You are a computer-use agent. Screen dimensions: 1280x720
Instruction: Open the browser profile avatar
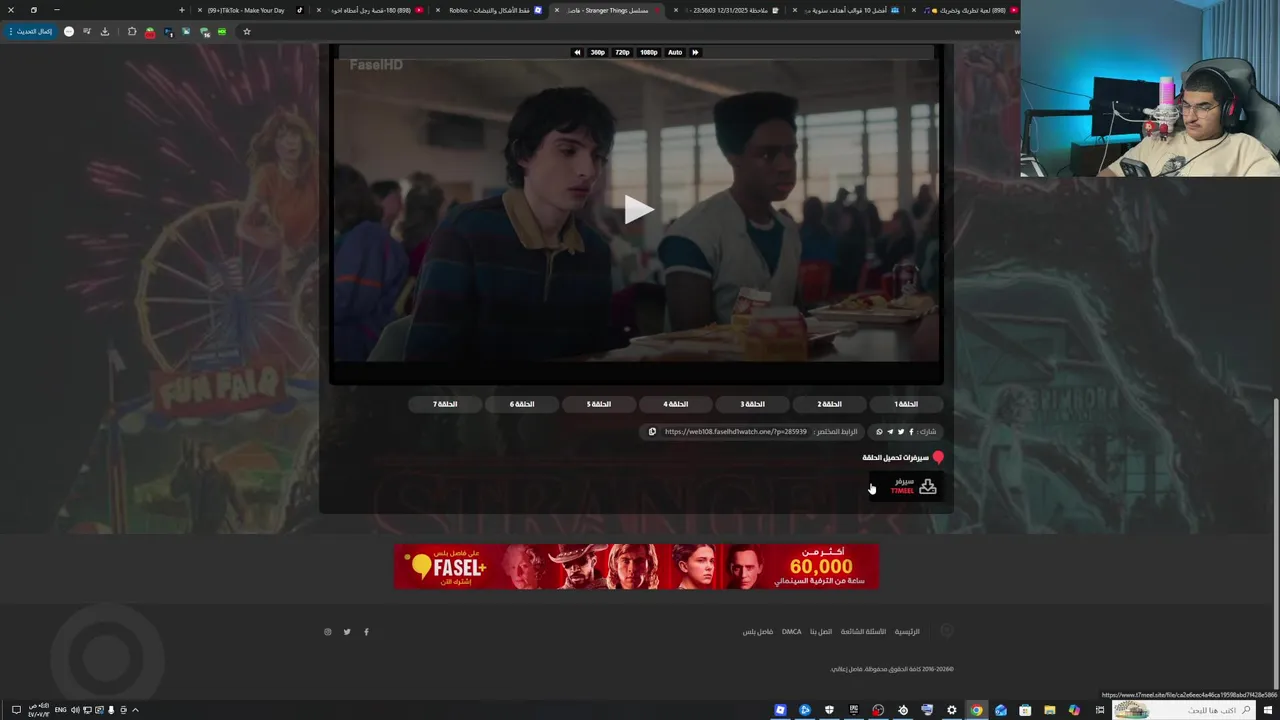pos(68,31)
